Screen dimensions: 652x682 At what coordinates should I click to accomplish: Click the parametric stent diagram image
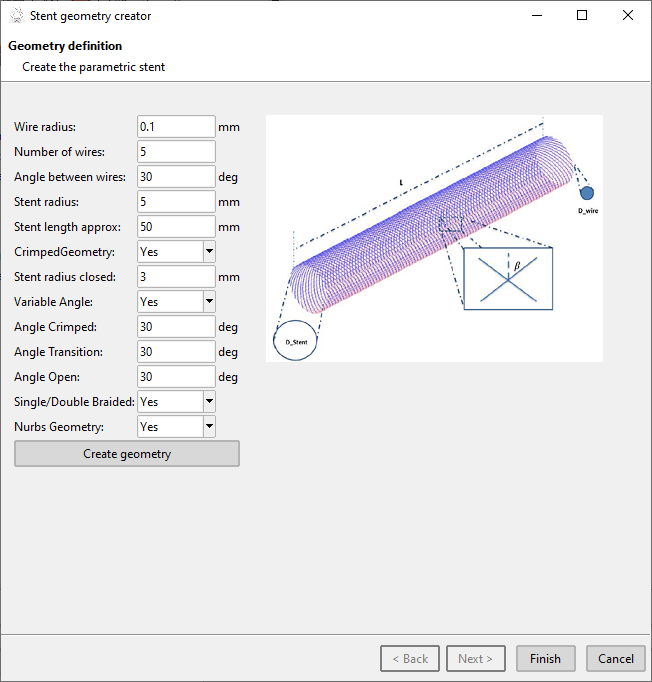[x=434, y=238]
